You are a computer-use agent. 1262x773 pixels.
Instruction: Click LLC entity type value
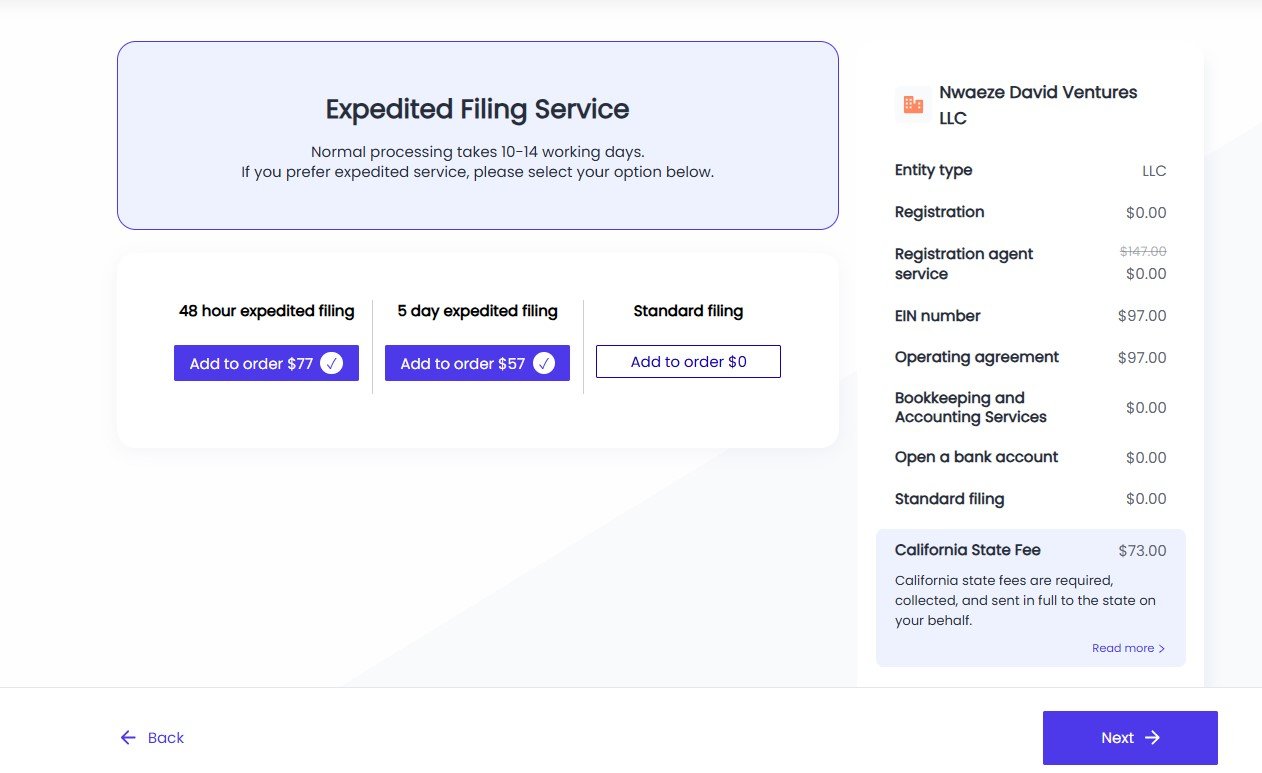click(x=1154, y=171)
